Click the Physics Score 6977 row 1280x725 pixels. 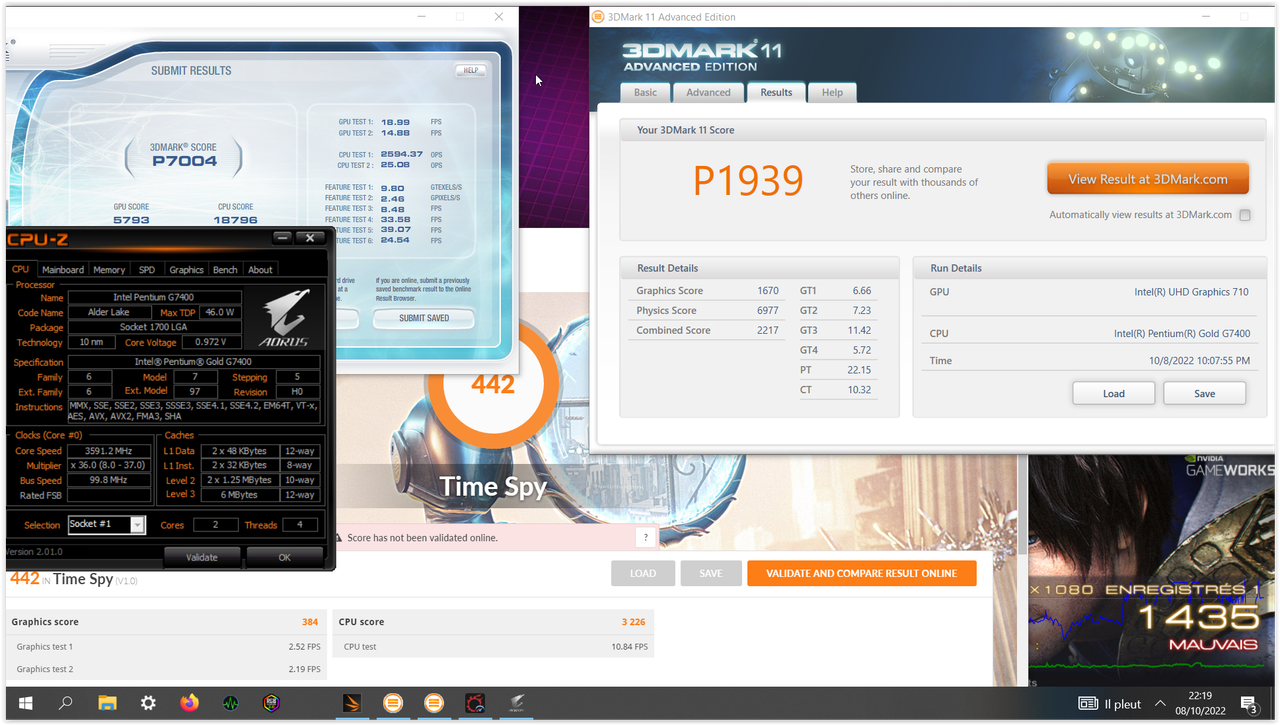tap(707, 311)
